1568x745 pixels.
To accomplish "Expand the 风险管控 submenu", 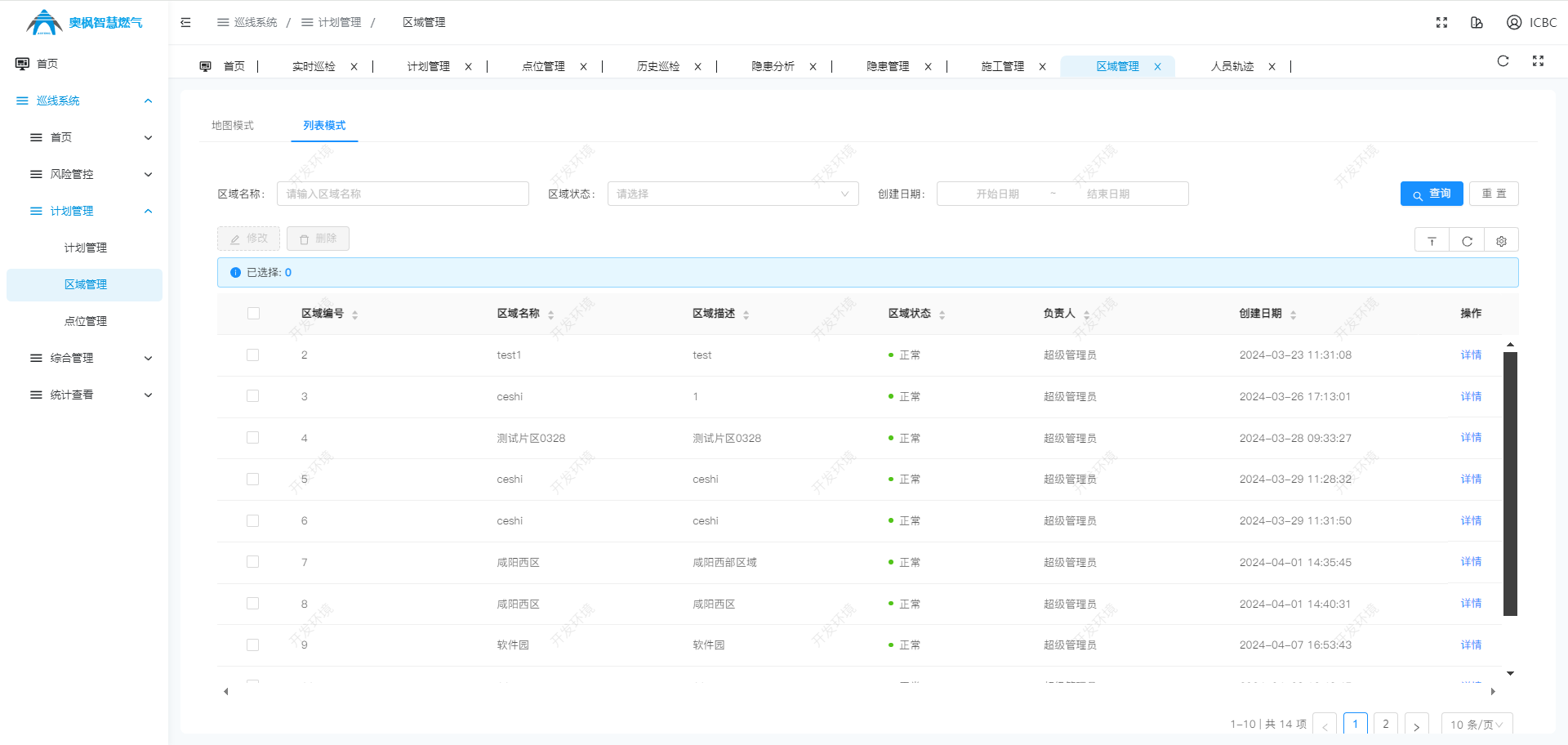I will click(84, 174).
